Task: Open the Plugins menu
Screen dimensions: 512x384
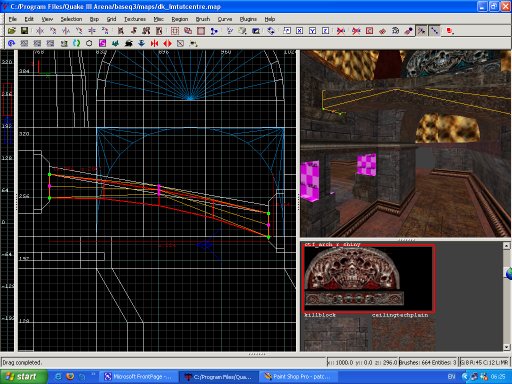Action: coord(248,19)
